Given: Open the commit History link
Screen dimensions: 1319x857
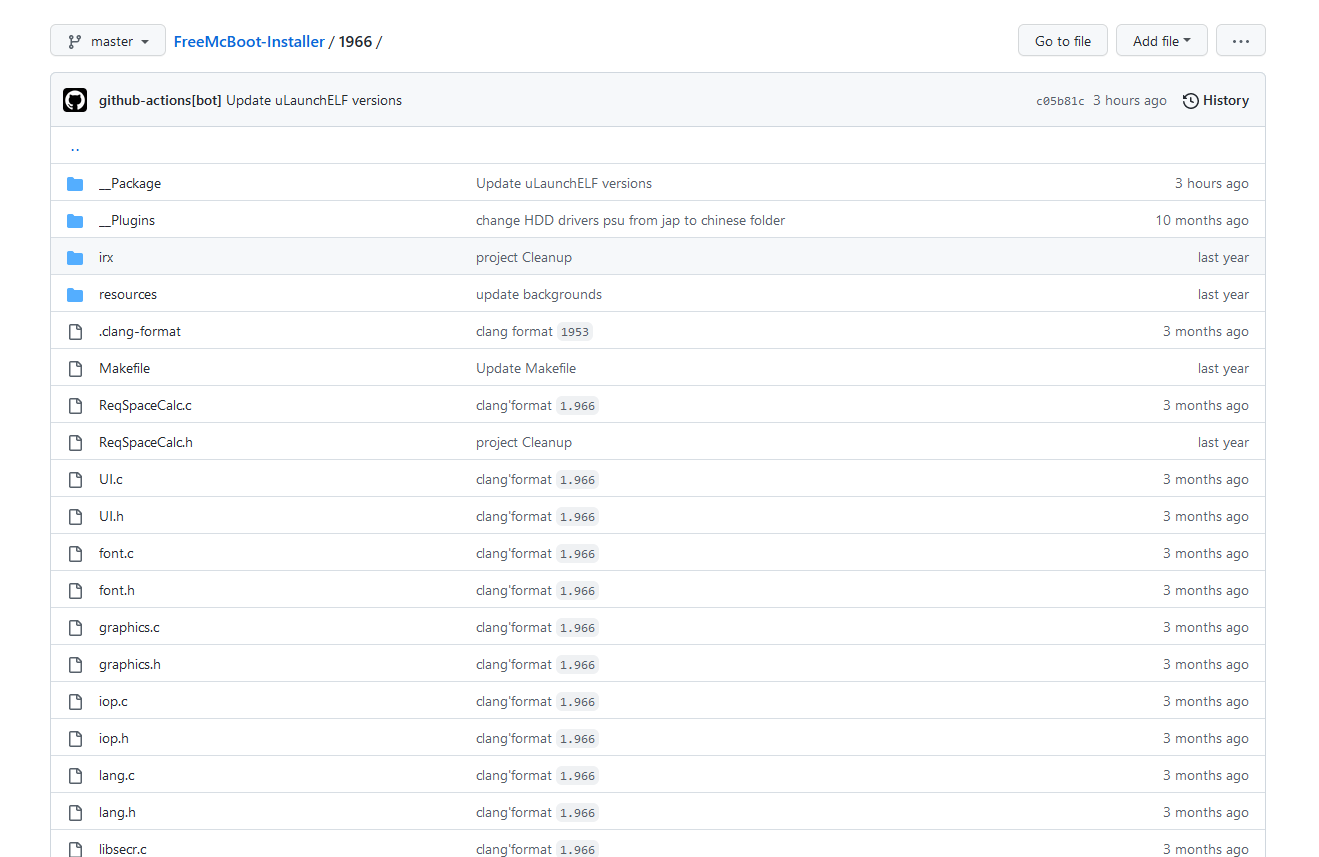Looking at the screenshot, I should tap(1215, 100).
